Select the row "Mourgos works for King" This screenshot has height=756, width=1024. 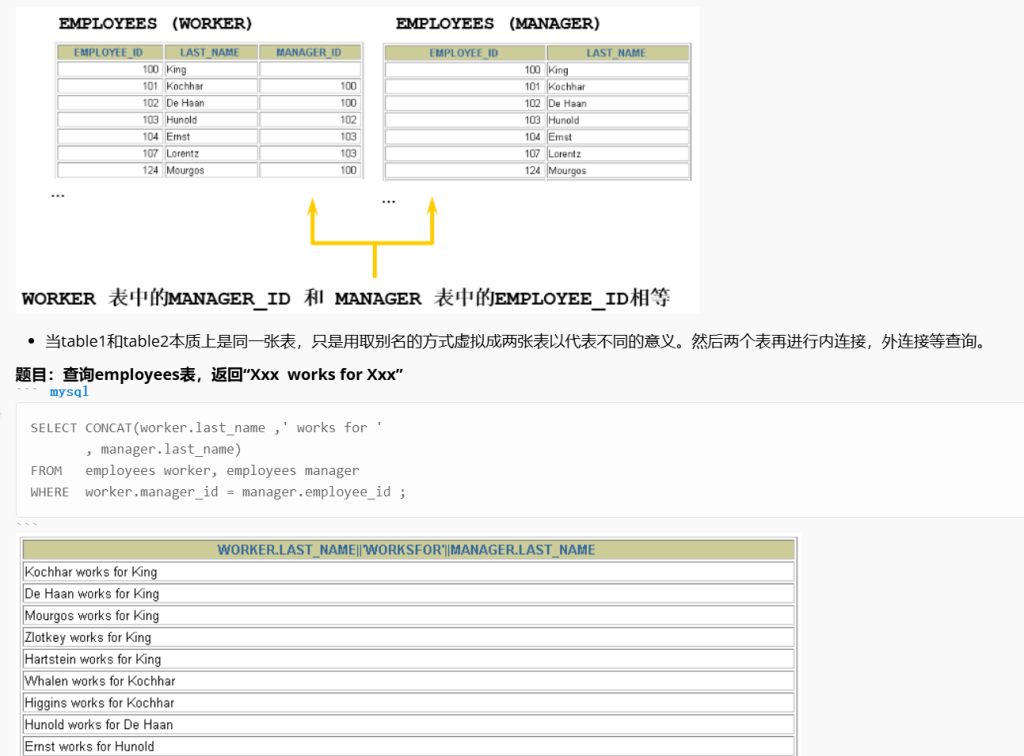(409, 616)
